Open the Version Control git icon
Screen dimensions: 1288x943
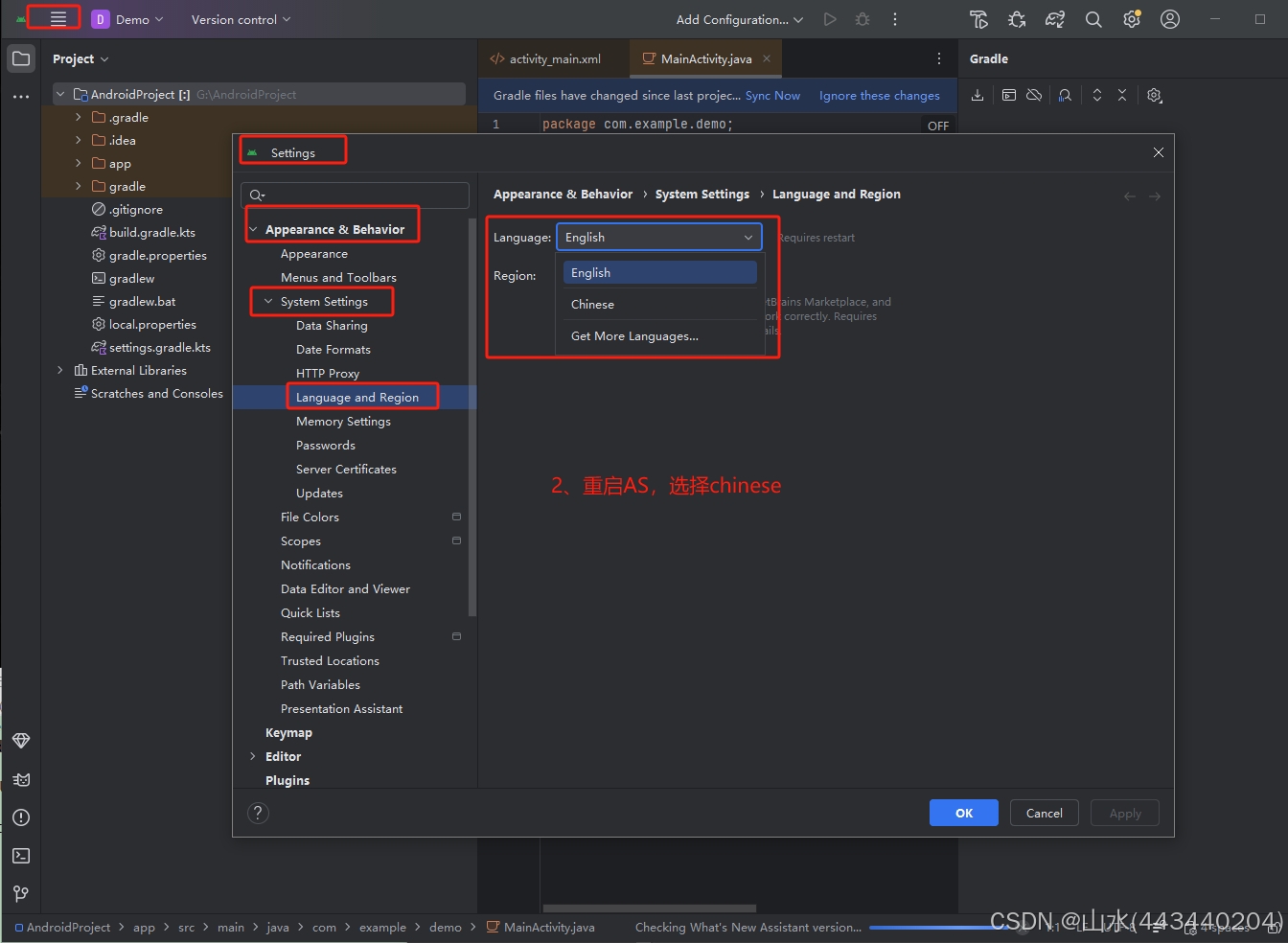pos(21,893)
